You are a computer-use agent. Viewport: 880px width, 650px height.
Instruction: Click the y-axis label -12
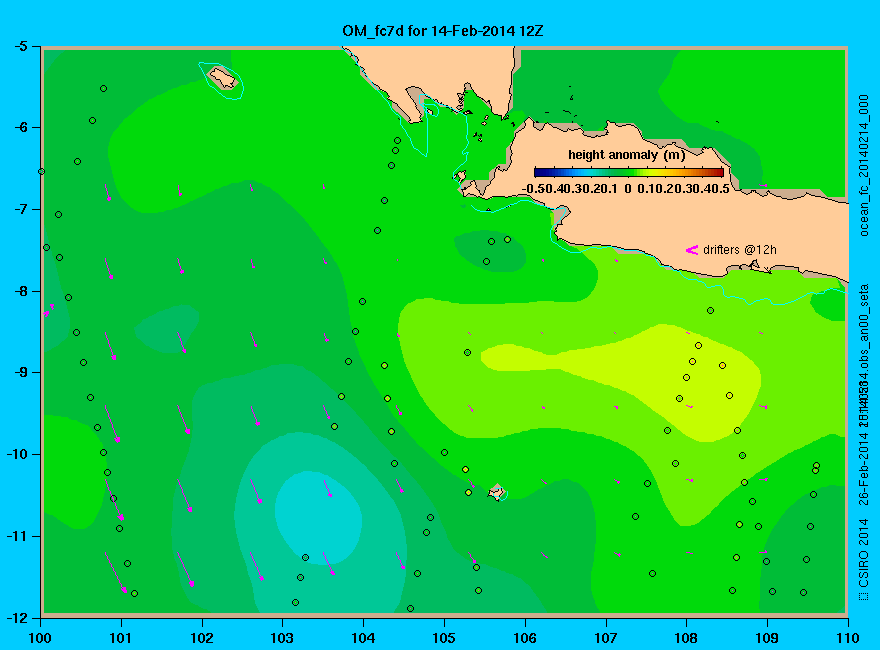click(16, 617)
